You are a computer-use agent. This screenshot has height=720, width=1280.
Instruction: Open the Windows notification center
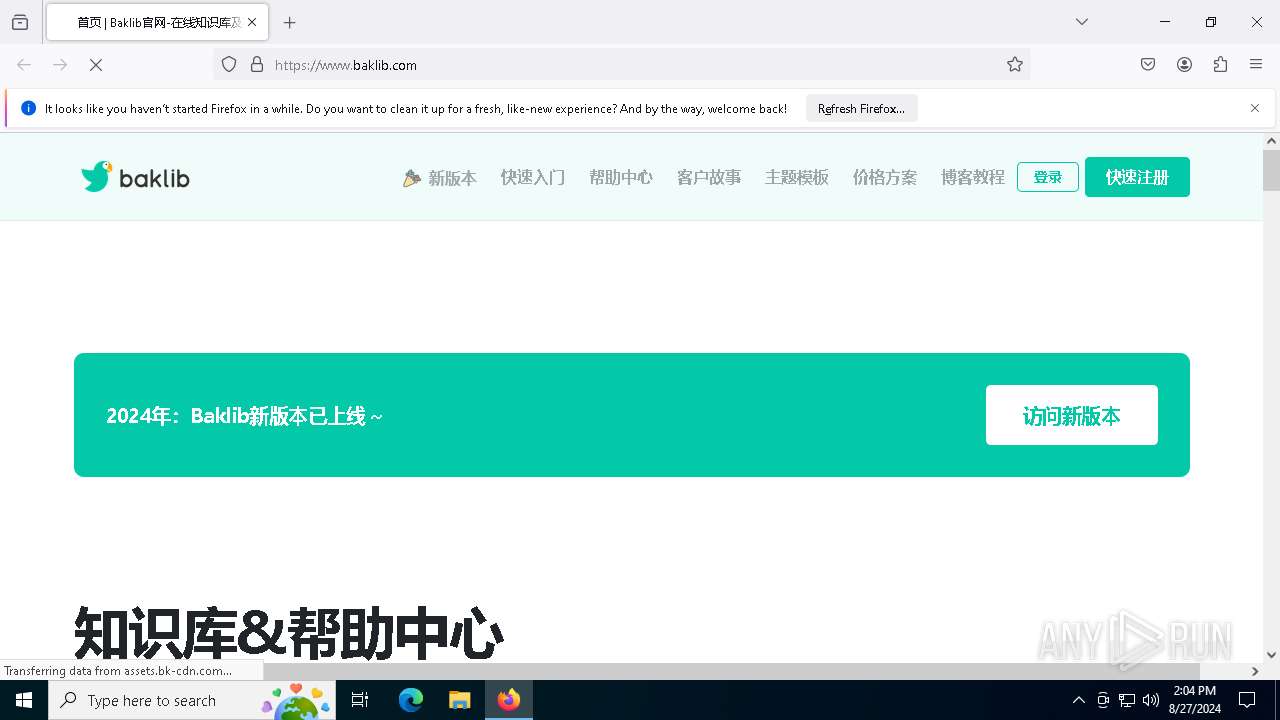(1247, 700)
